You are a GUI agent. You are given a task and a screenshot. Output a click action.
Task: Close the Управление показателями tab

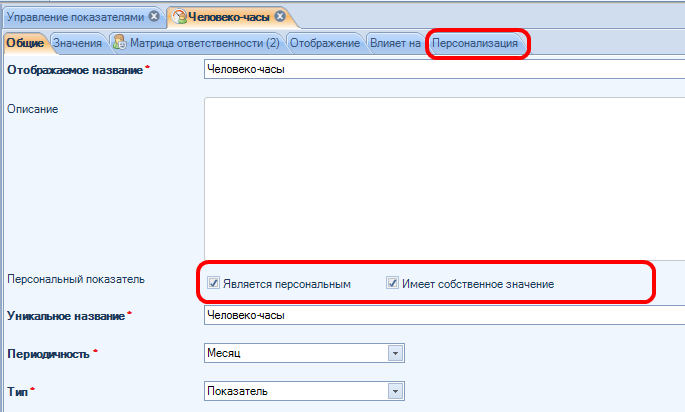click(153, 17)
